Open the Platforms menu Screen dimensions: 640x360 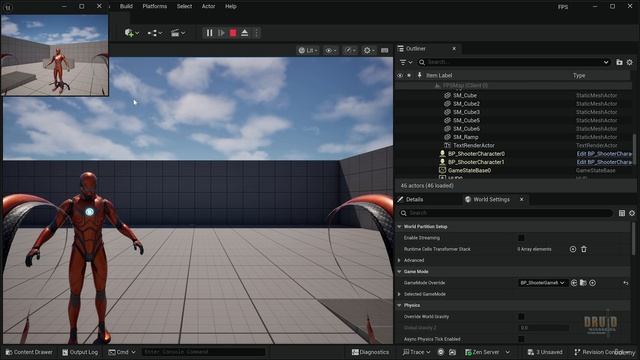pos(155,7)
